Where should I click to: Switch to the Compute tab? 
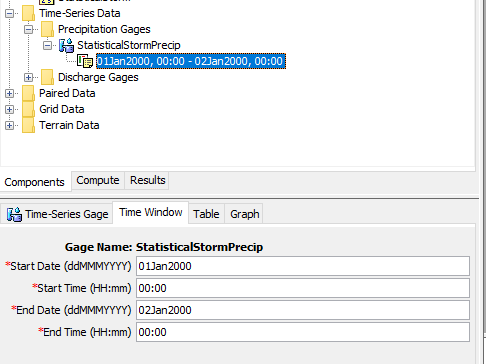tap(98, 180)
